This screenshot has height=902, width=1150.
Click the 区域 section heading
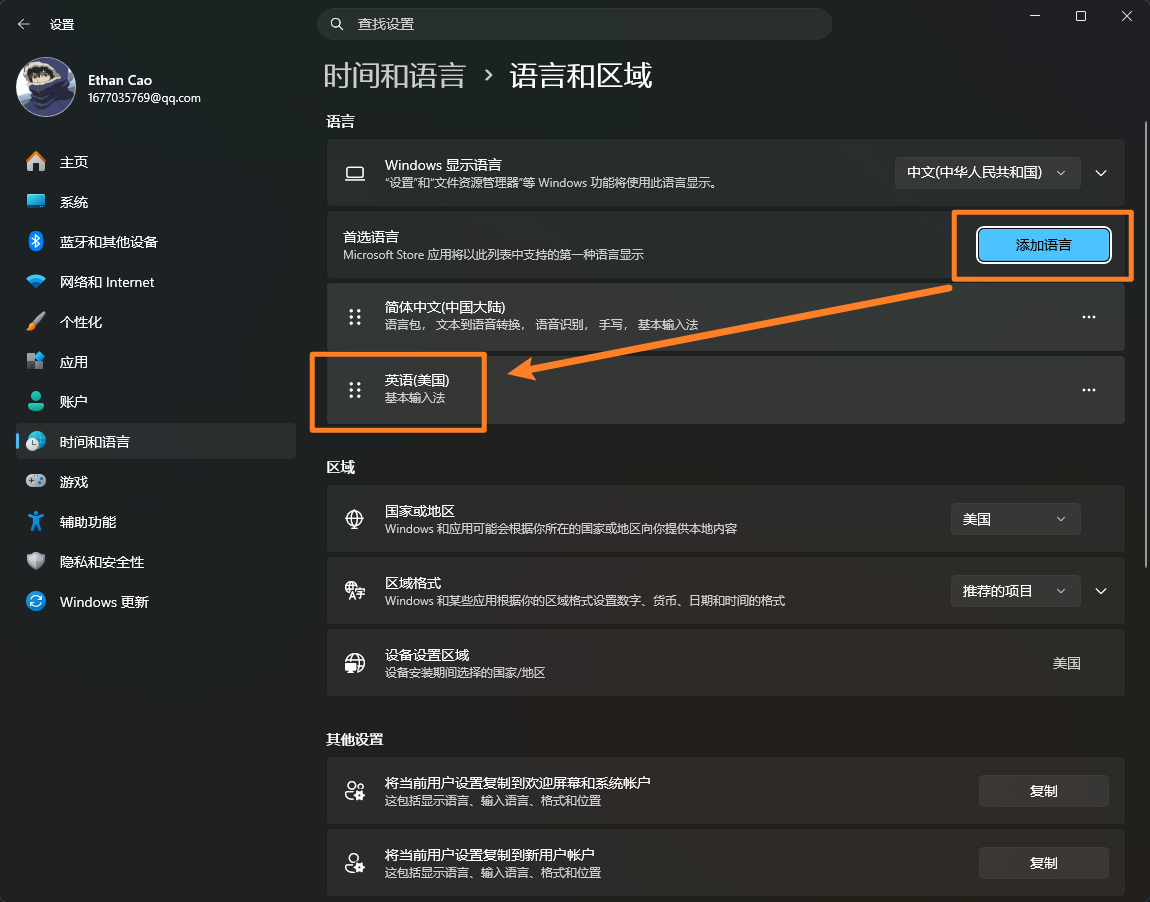tap(340, 467)
